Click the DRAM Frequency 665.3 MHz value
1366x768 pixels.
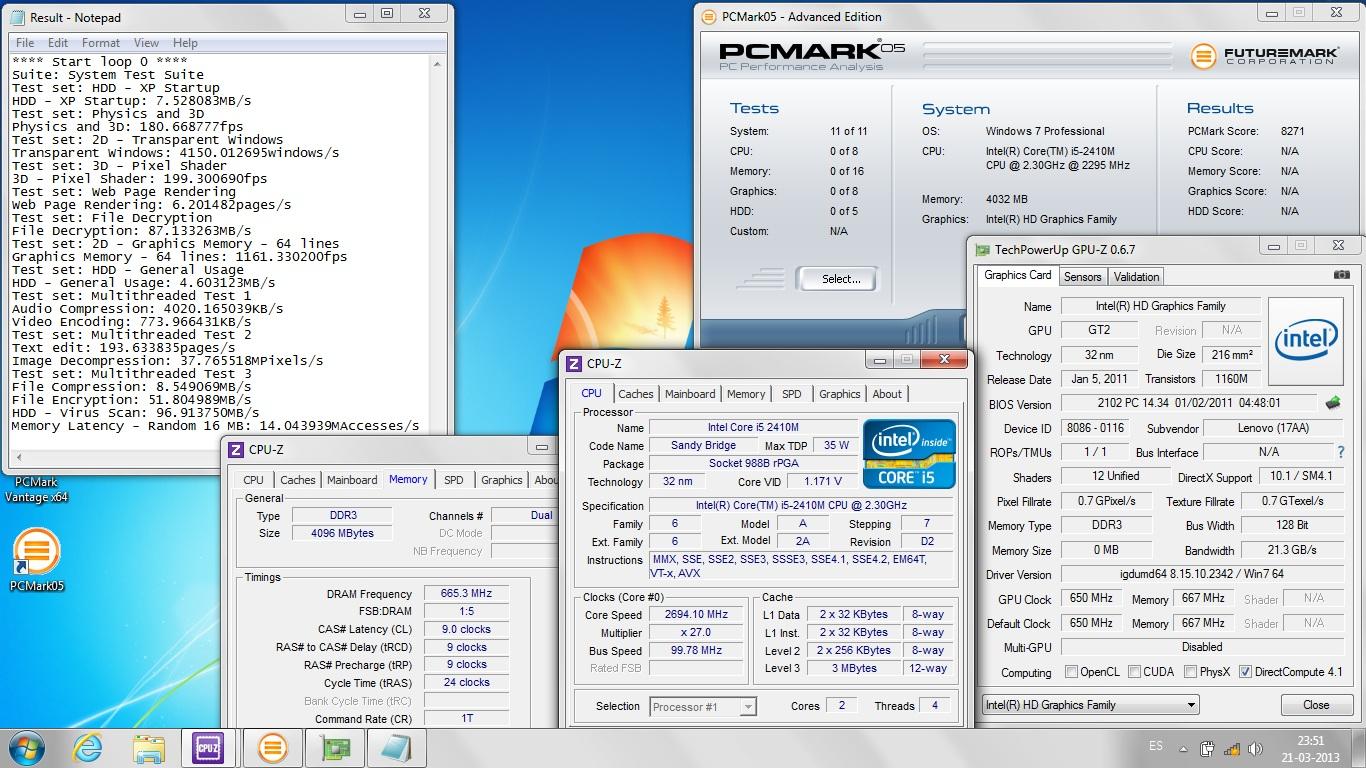click(x=466, y=594)
